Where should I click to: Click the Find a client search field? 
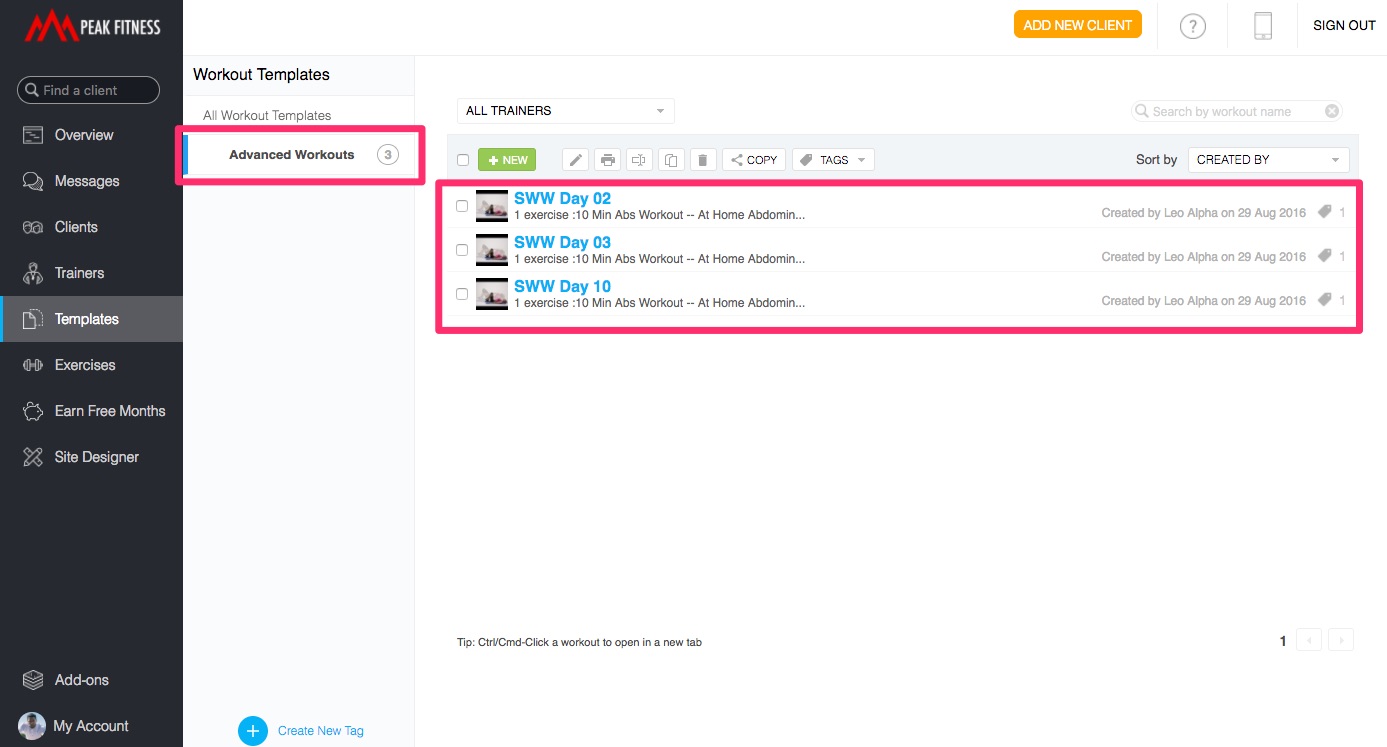(x=88, y=90)
